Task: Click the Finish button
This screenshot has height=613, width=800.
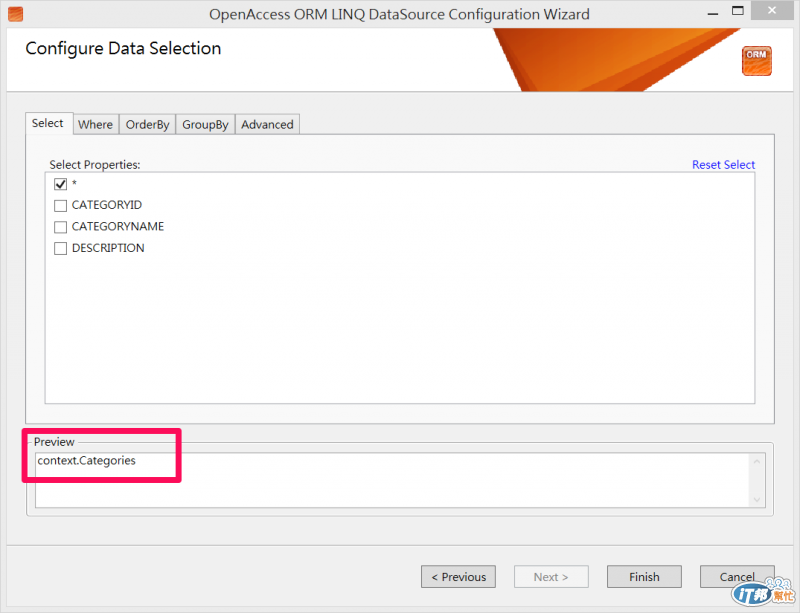Action: (x=644, y=577)
